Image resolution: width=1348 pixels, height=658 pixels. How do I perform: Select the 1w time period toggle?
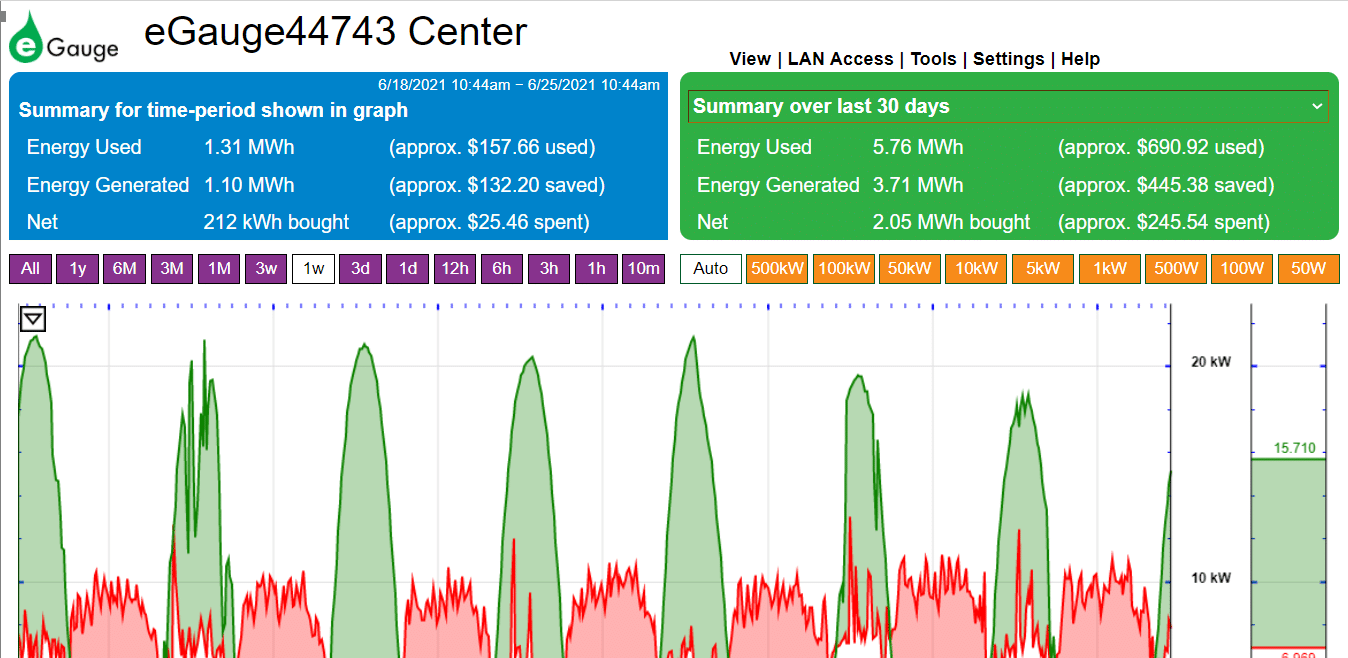click(x=313, y=269)
